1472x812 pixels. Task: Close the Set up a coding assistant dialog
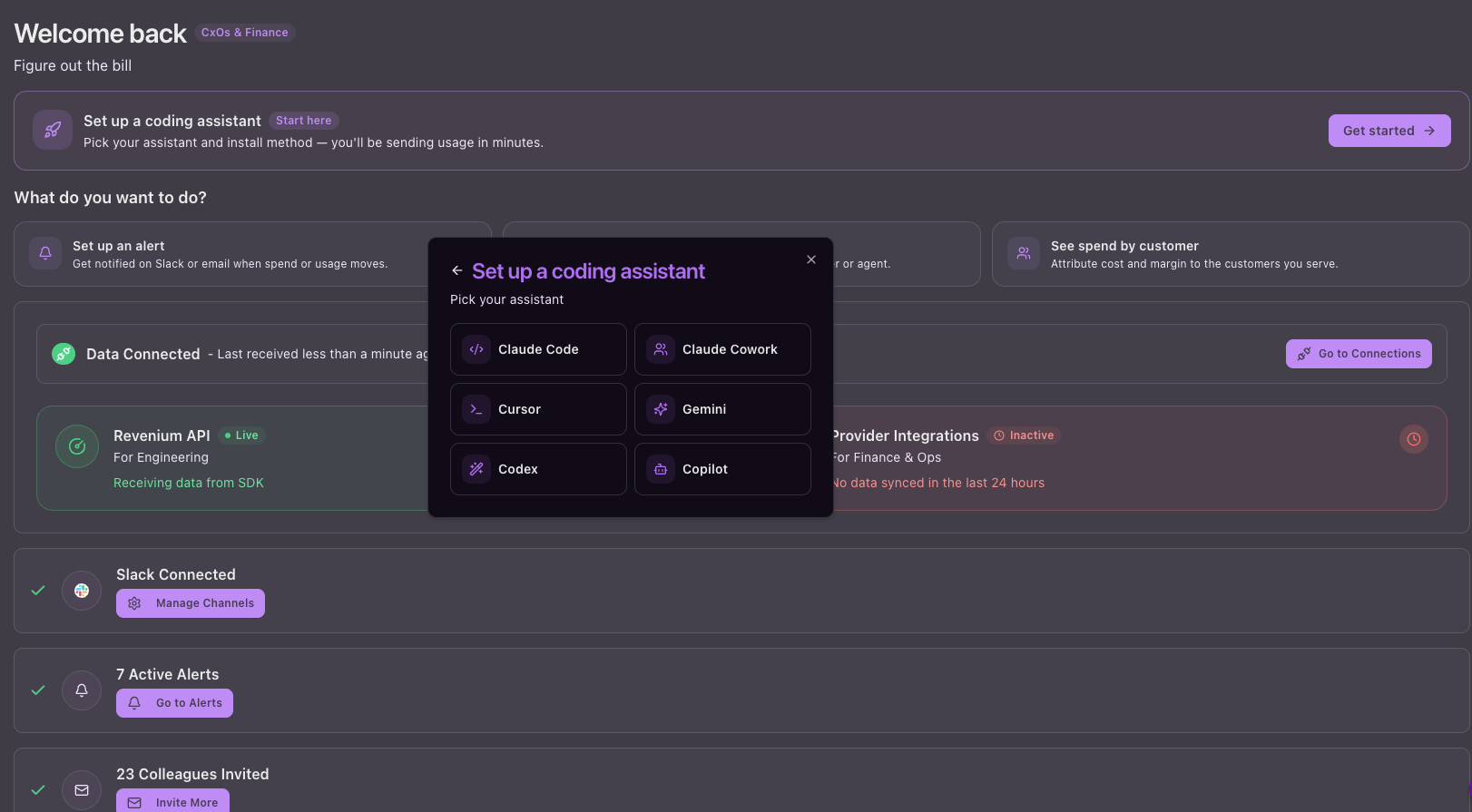(x=811, y=259)
